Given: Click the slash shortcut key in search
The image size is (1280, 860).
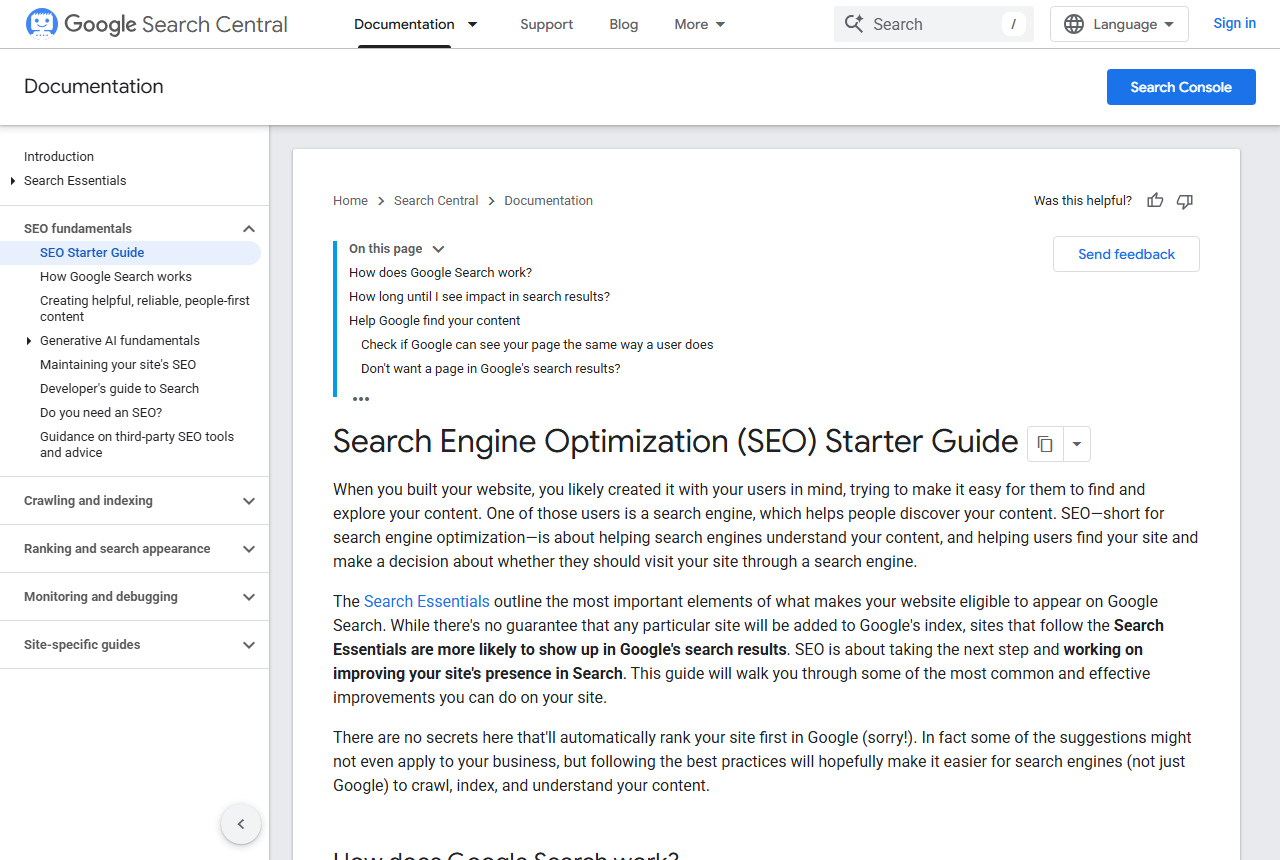Looking at the screenshot, I should point(1014,24).
